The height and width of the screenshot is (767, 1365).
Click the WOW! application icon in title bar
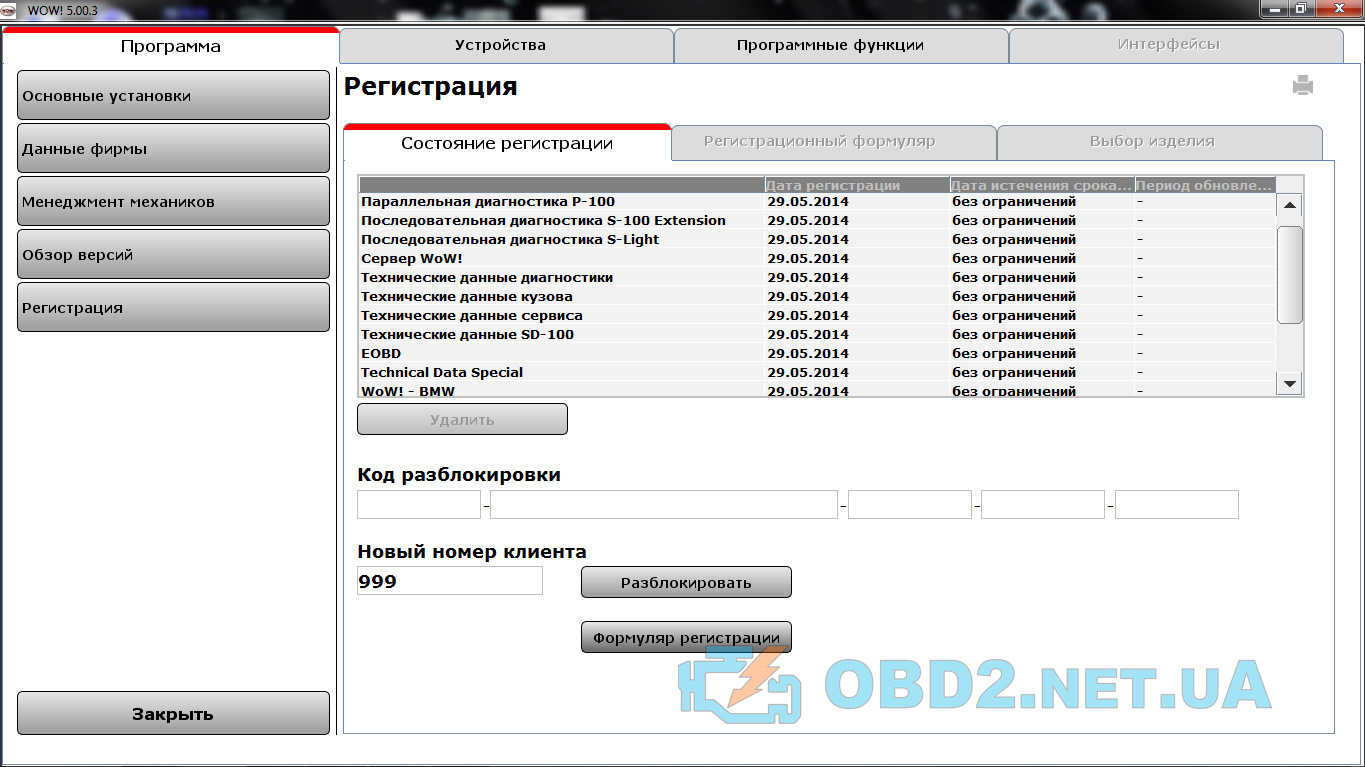tap(9, 9)
